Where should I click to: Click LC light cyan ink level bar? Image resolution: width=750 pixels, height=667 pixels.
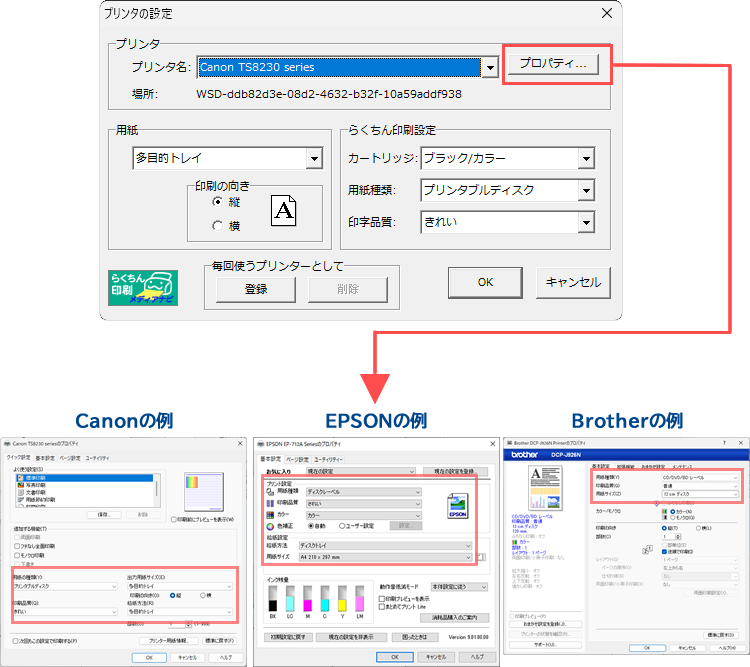pos(290,599)
